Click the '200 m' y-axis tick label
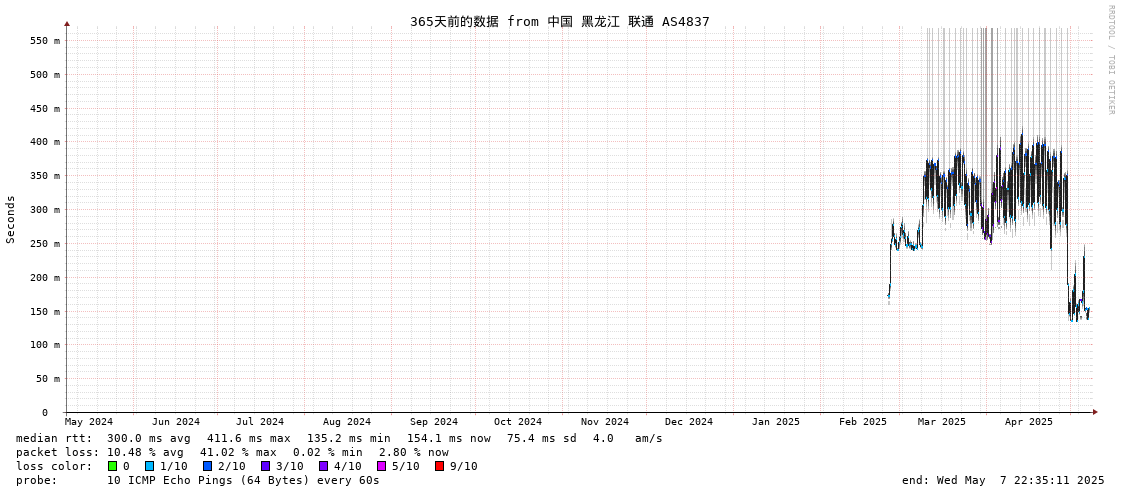 (x=45, y=277)
